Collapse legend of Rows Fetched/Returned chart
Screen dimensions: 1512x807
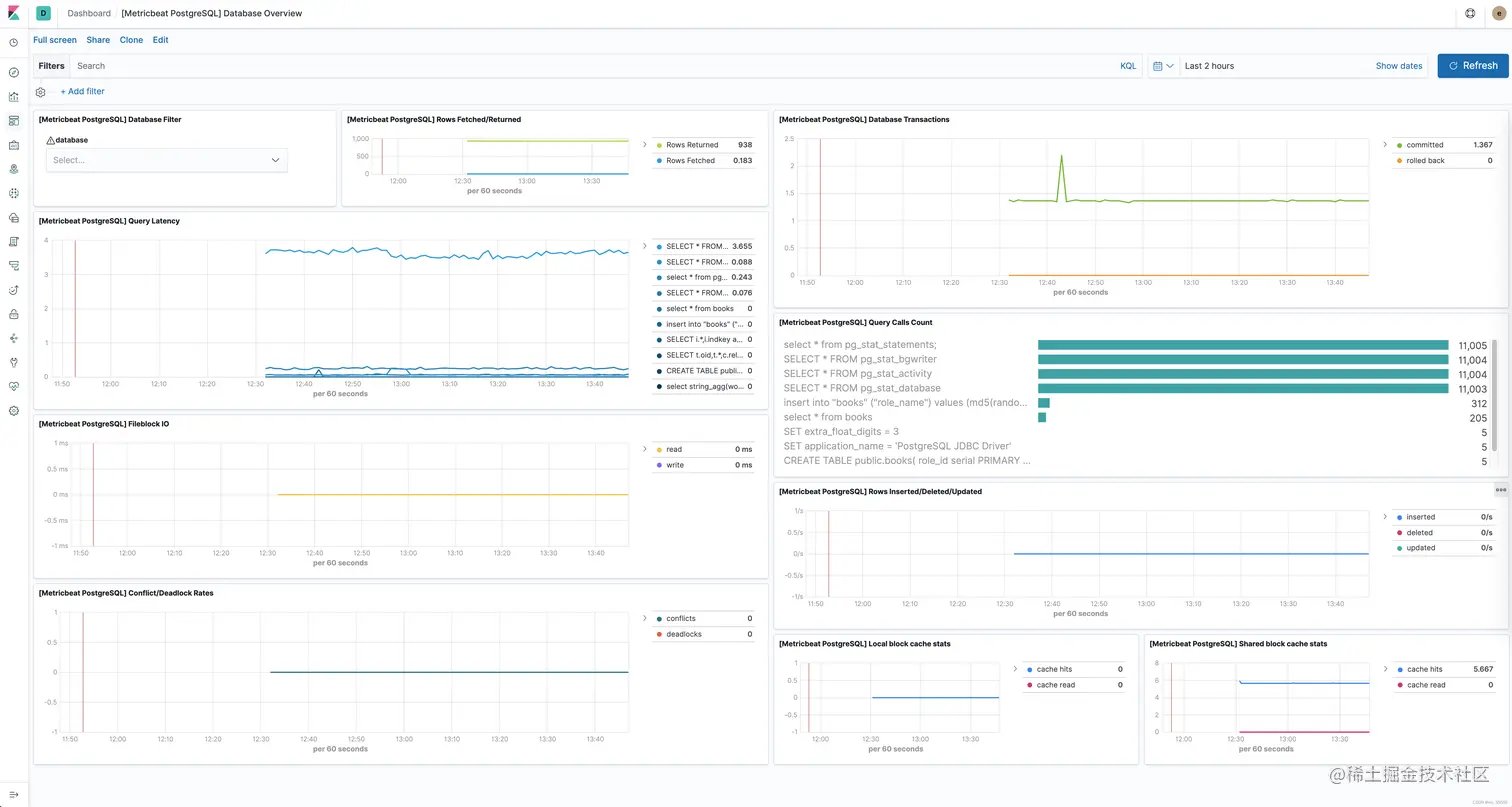[x=644, y=144]
